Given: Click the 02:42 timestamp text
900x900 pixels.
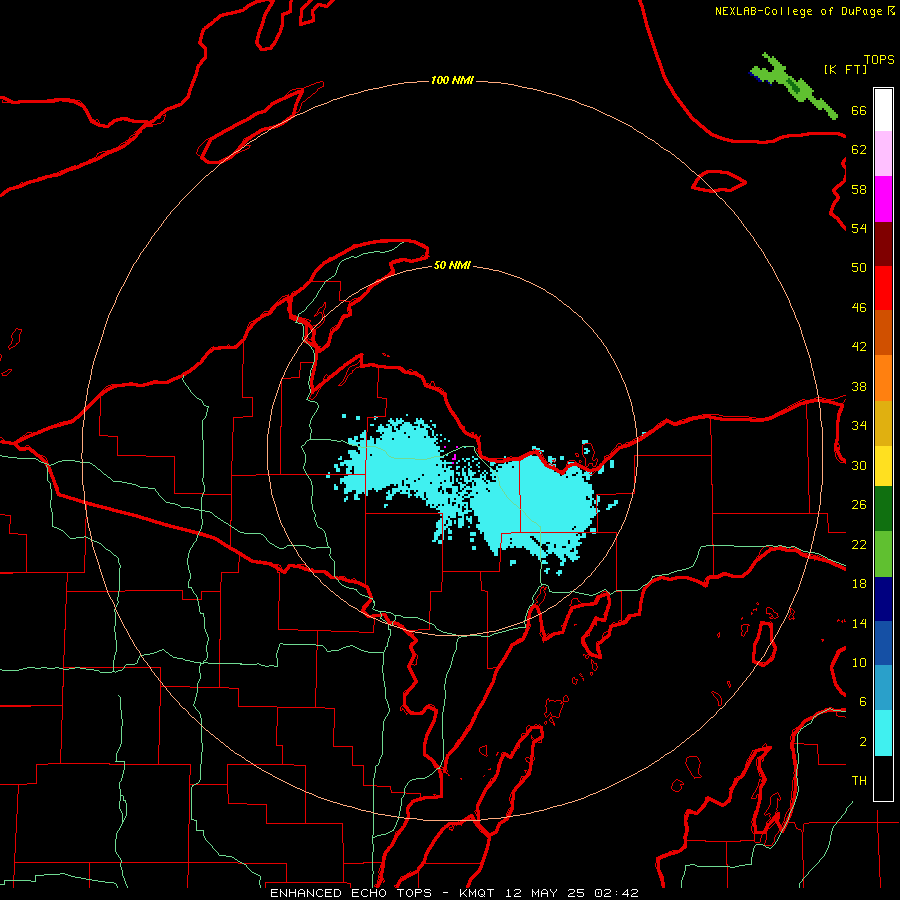Looking at the screenshot, I should pyautogui.click(x=616, y=893).
